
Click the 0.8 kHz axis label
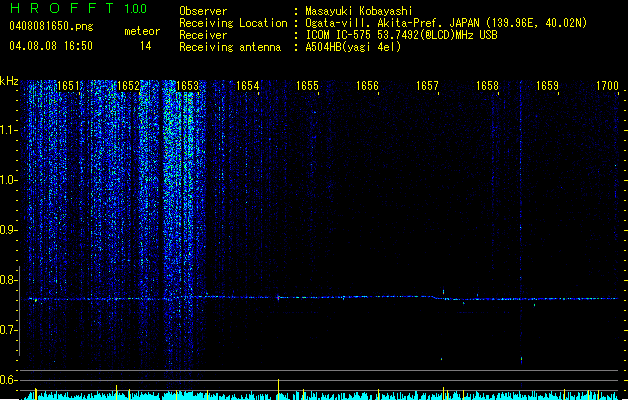pos(7,280)
